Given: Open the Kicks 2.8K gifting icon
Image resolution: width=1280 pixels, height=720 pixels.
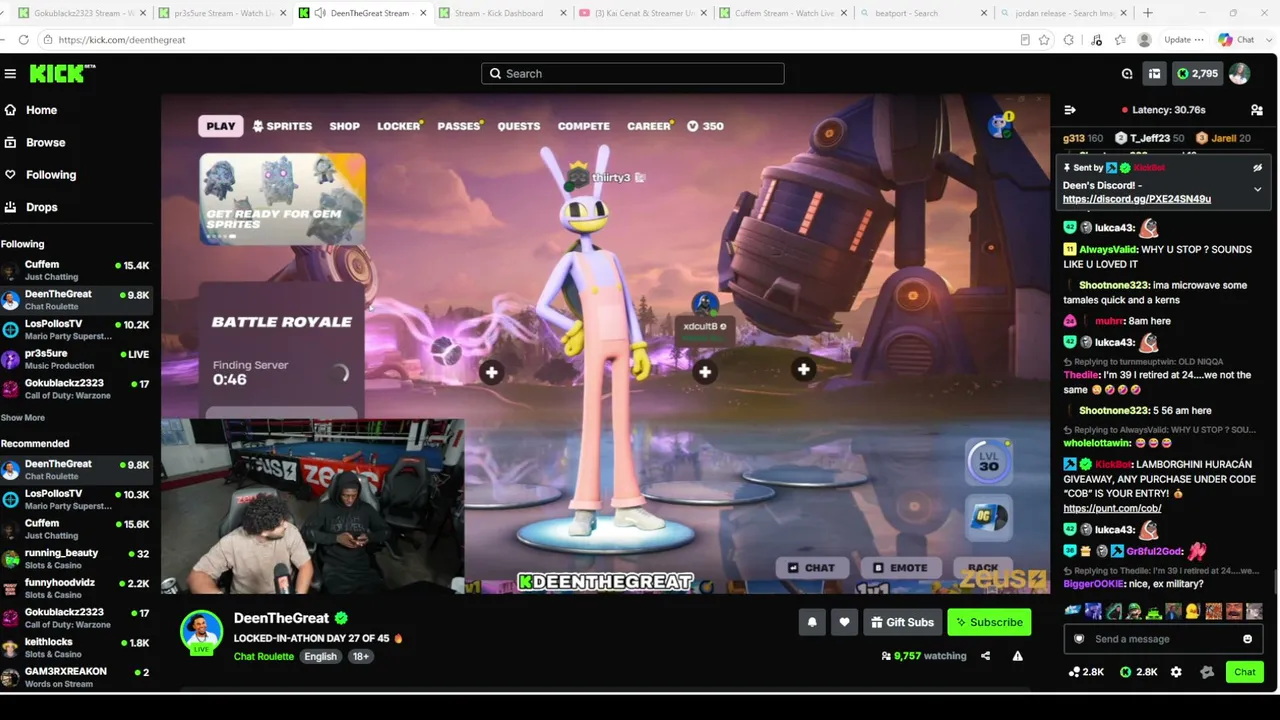Looking at the screenshot, I should (1139, 672).
